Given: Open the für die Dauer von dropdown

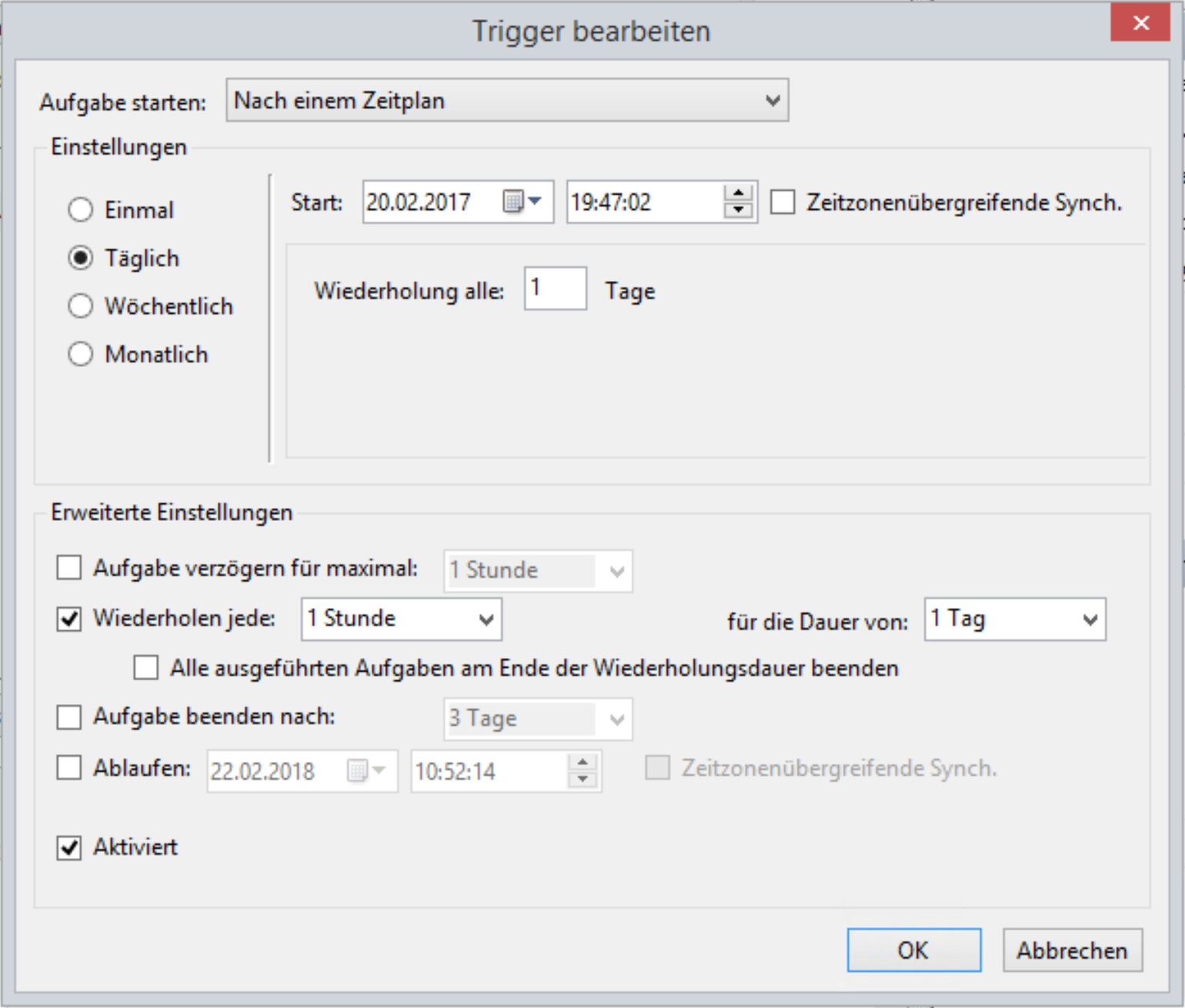Looking at the screenshot, I should [1014, 619].
